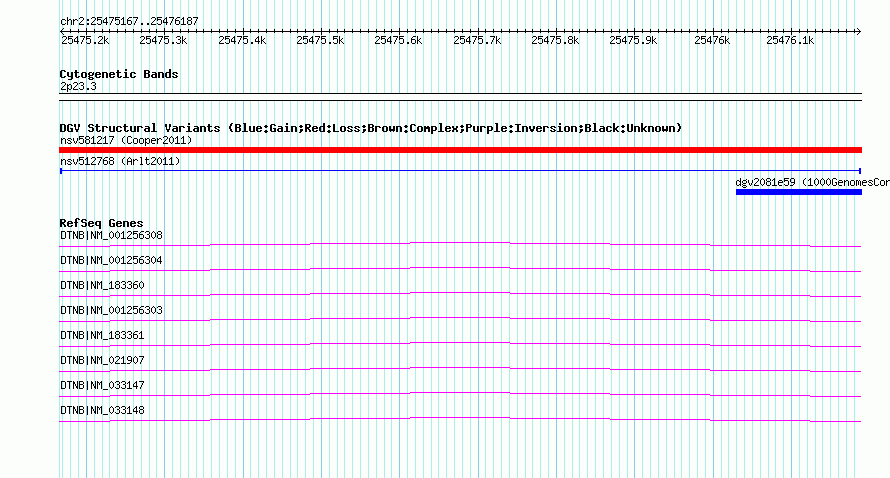Click the 2p23.3 band label
Viewport: 890px width, 478px height.
[78, 87]
